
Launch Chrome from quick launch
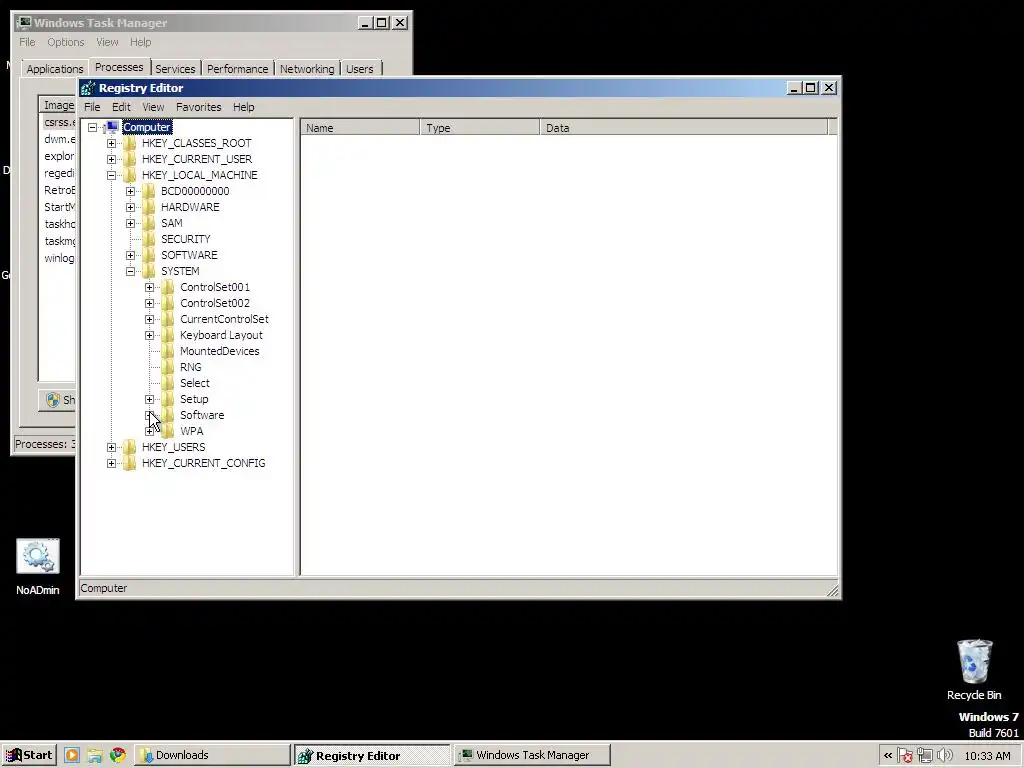(x=118, y=756)
